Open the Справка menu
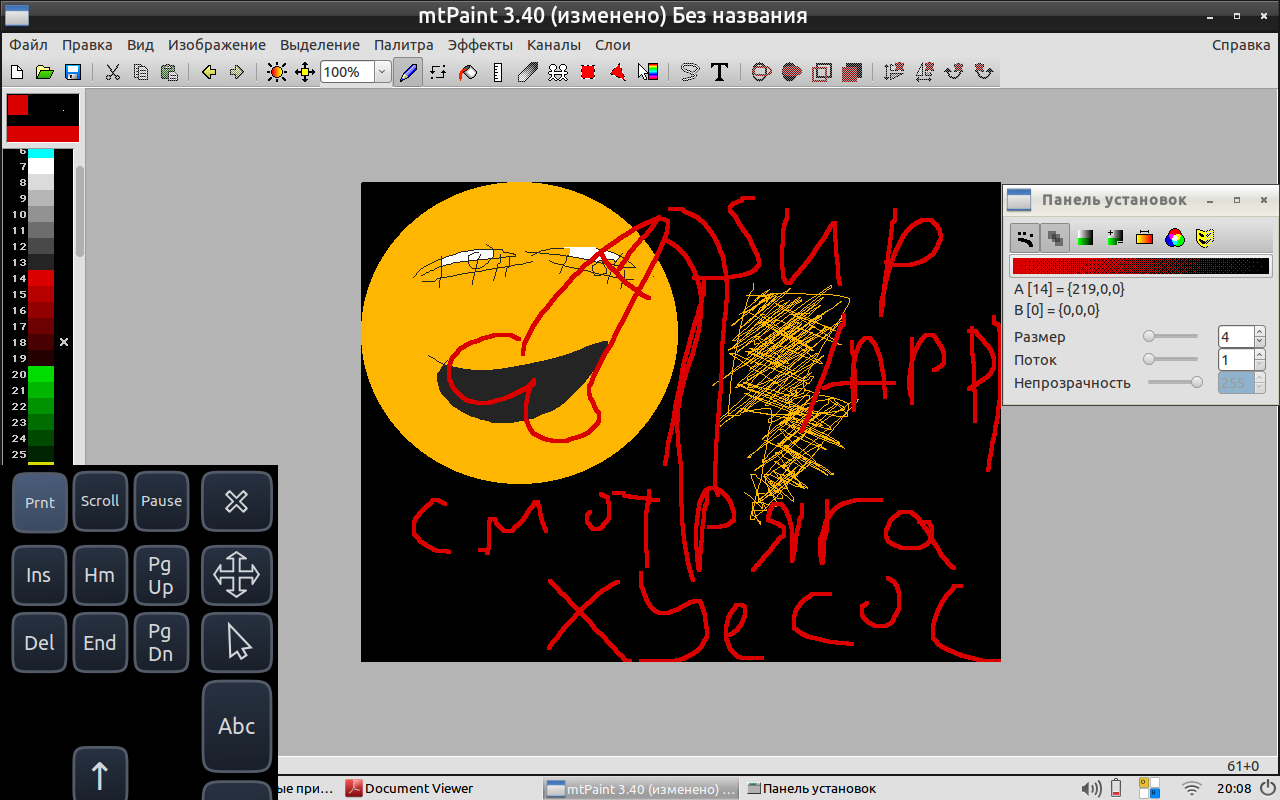Viewport: 1280px width, 800px height. tap(1241, 45)
